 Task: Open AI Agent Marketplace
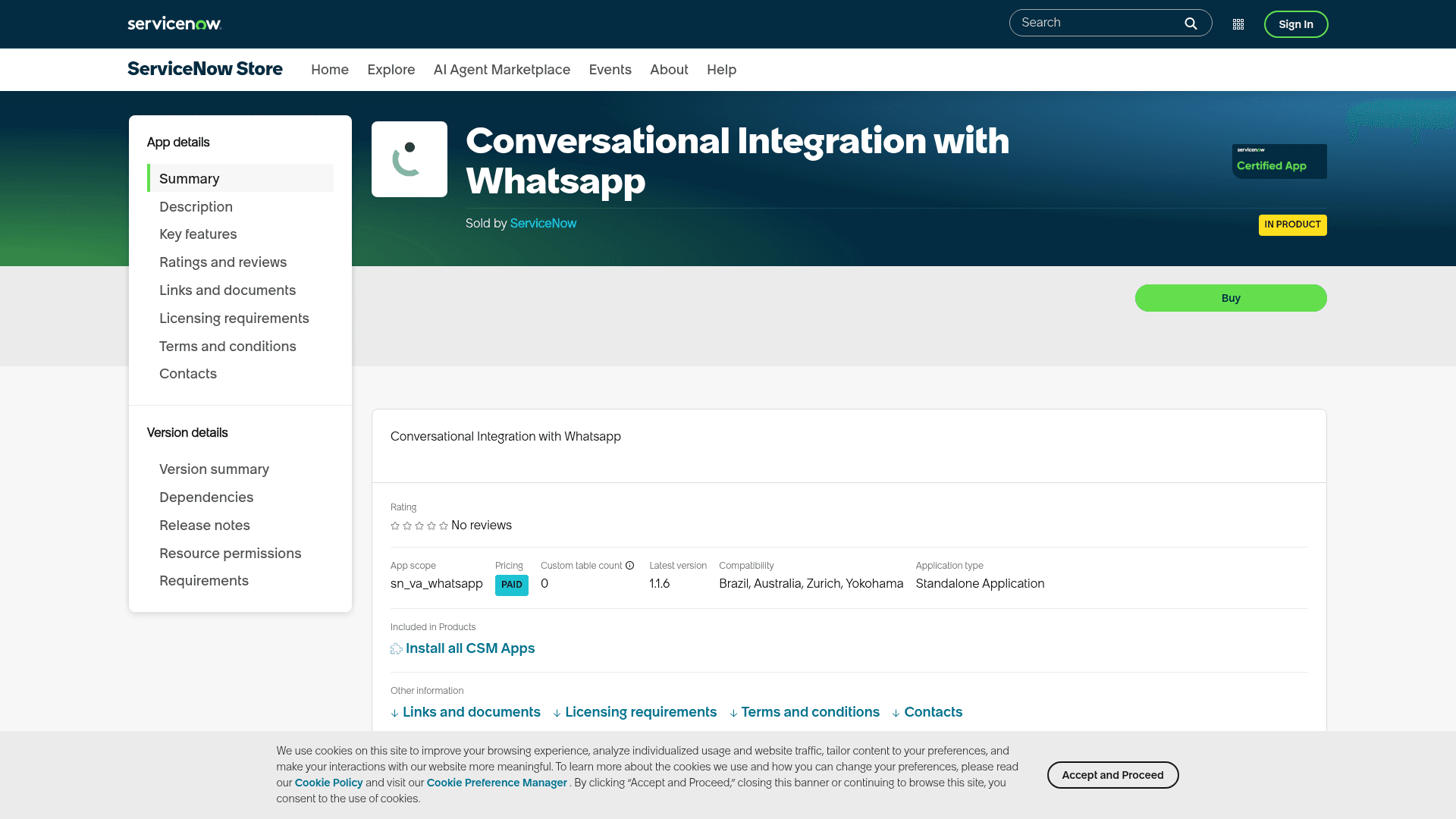click(502, 70)
